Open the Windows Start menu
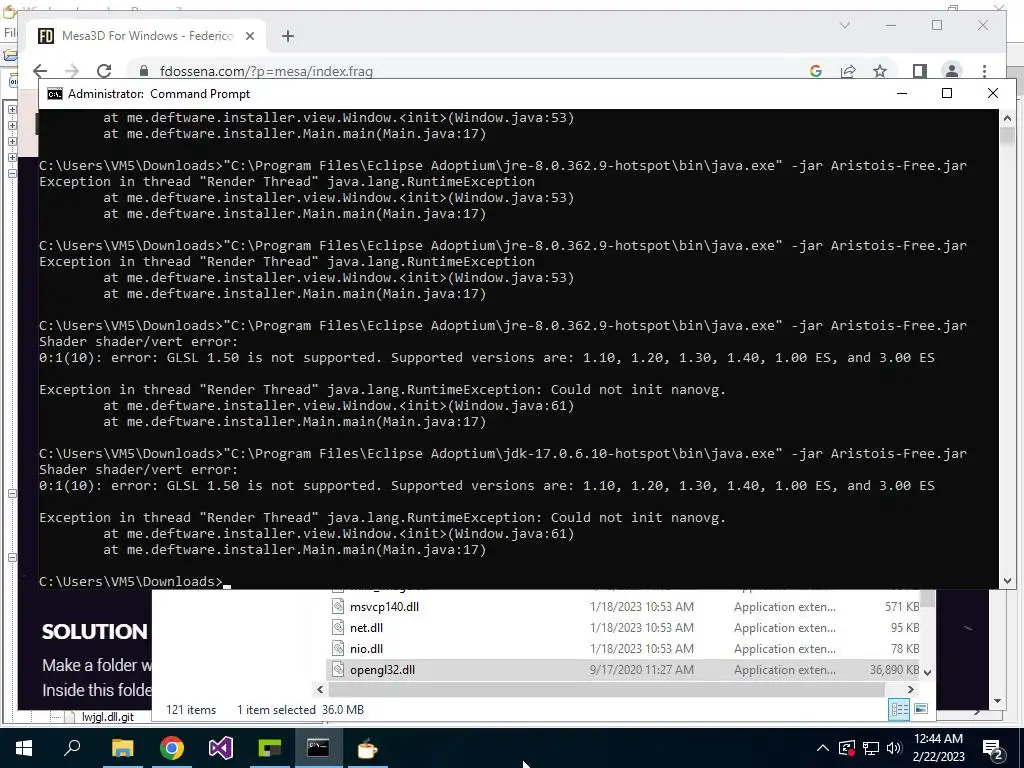Screen dimensions: 1024x768 [24, 748]
